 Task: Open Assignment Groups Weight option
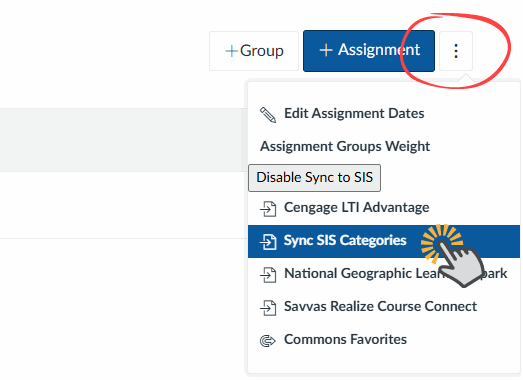point(384,146)
